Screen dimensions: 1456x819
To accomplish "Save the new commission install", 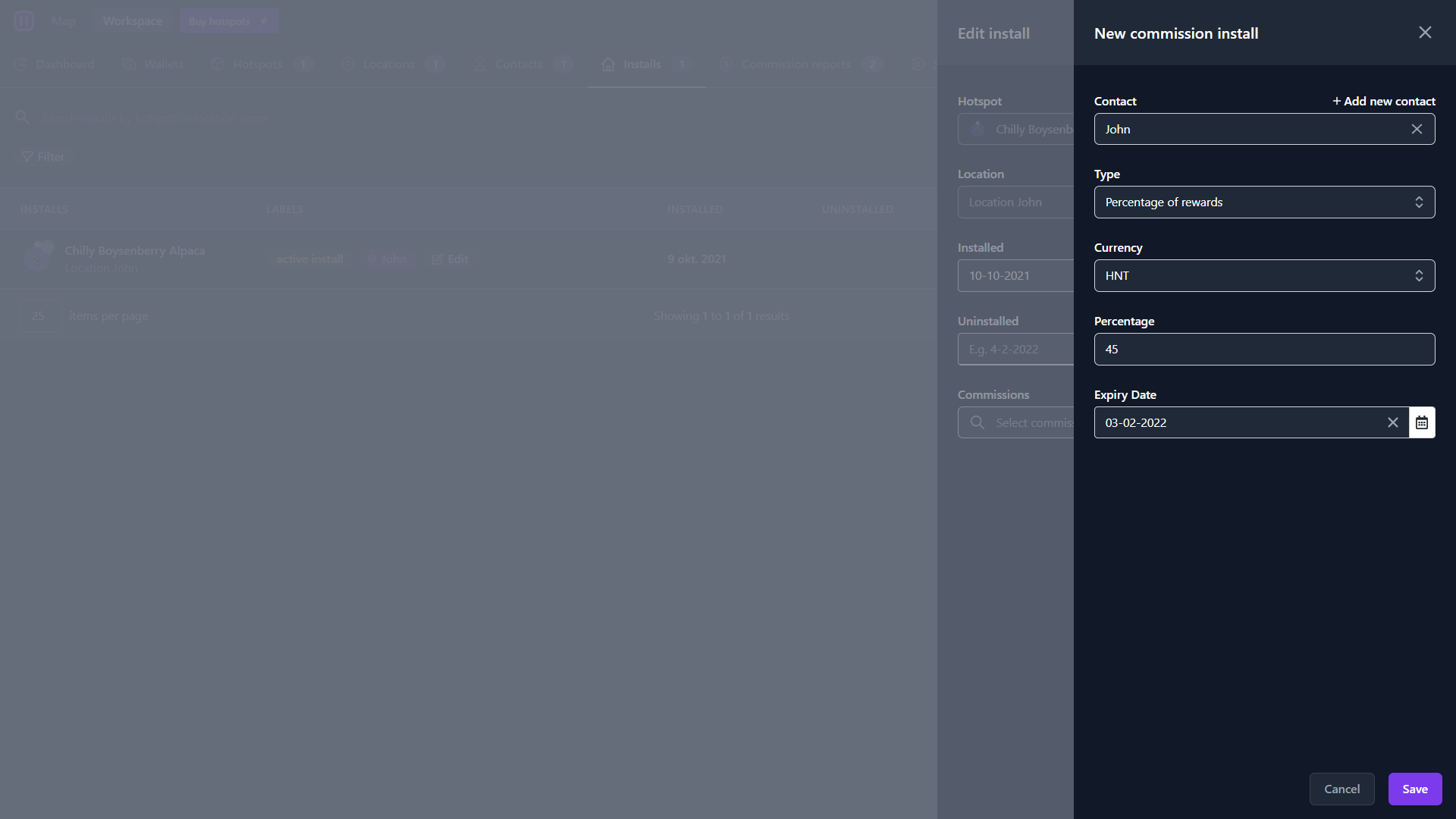I will [1415, 789].
